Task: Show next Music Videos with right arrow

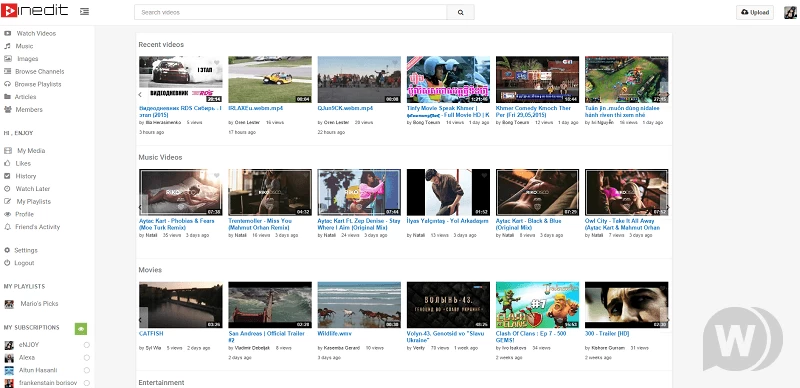Action: click(x=666, y=207)
